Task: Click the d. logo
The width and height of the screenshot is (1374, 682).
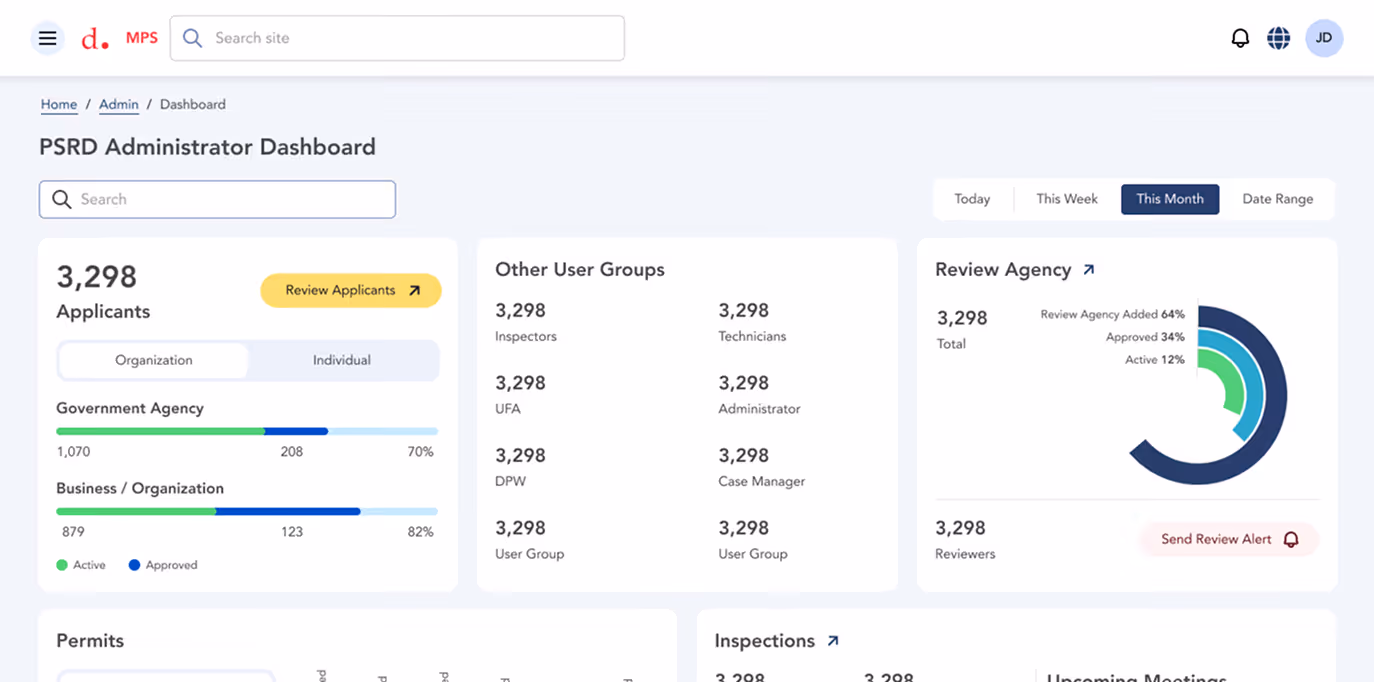Action: pyautogui.click(x=95, y=38)
